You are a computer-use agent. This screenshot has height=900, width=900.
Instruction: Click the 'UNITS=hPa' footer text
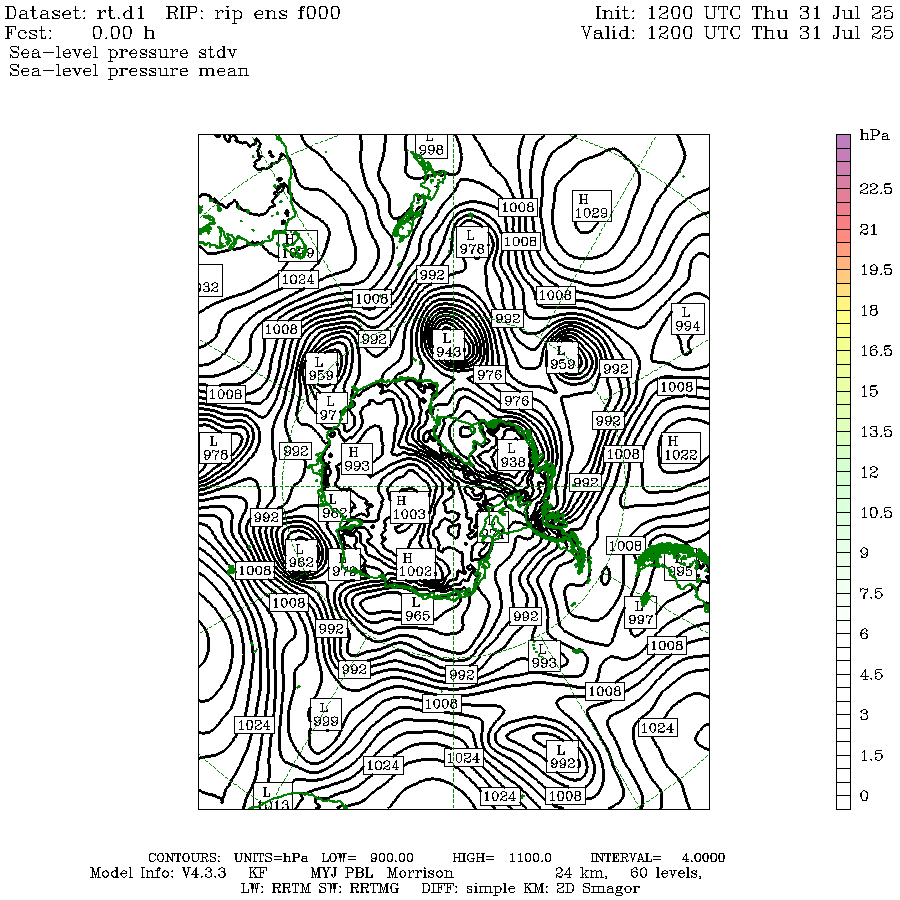[270, 858]
